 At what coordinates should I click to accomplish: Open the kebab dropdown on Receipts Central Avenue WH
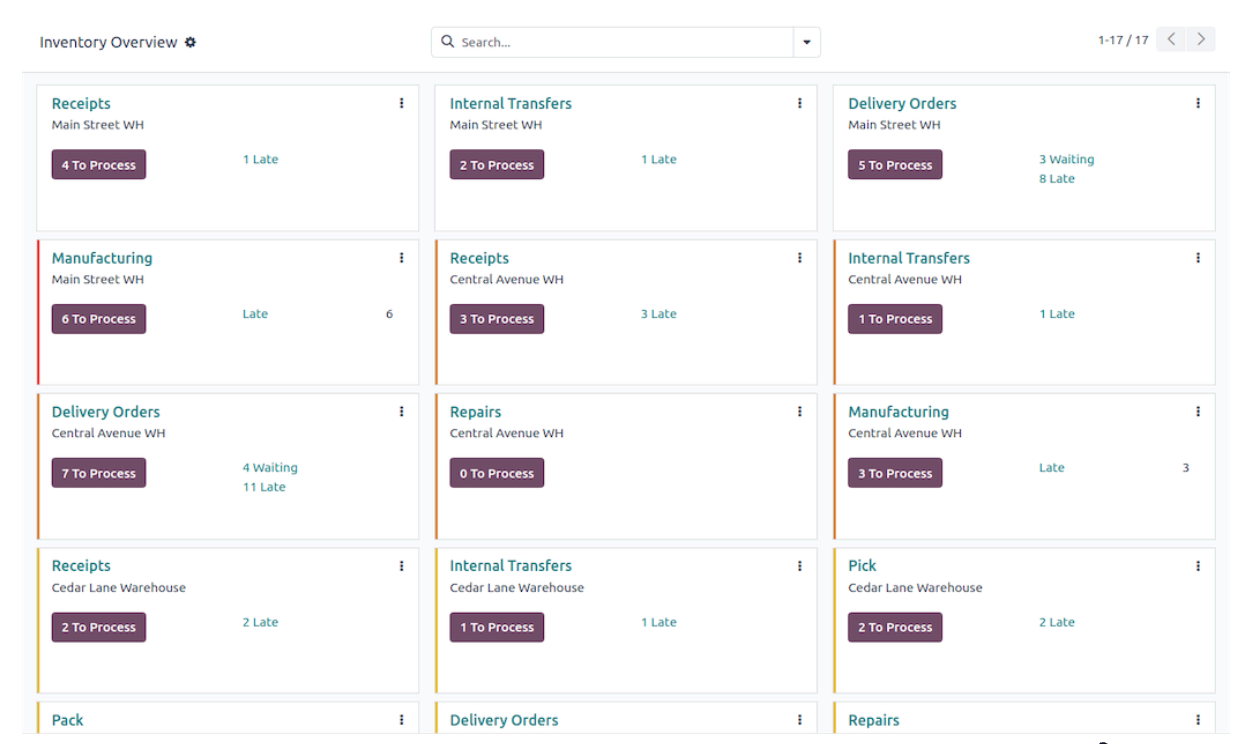point(799,257)
